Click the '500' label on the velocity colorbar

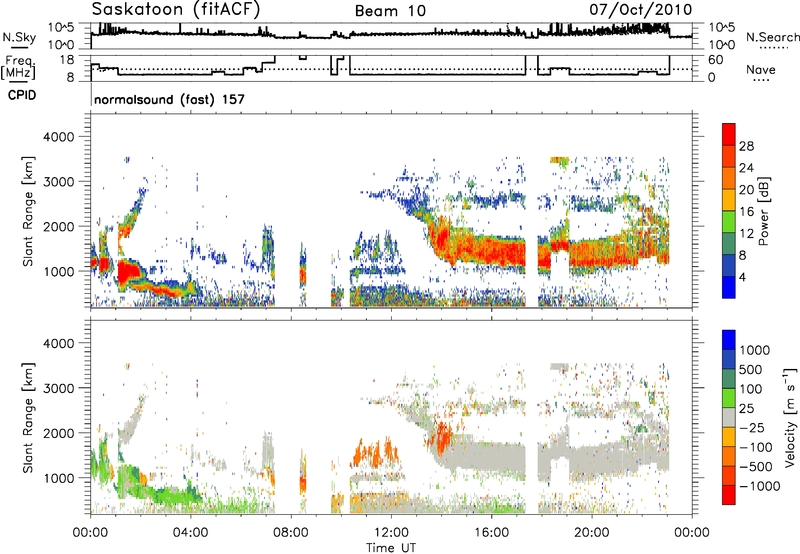tap(751, 369)
